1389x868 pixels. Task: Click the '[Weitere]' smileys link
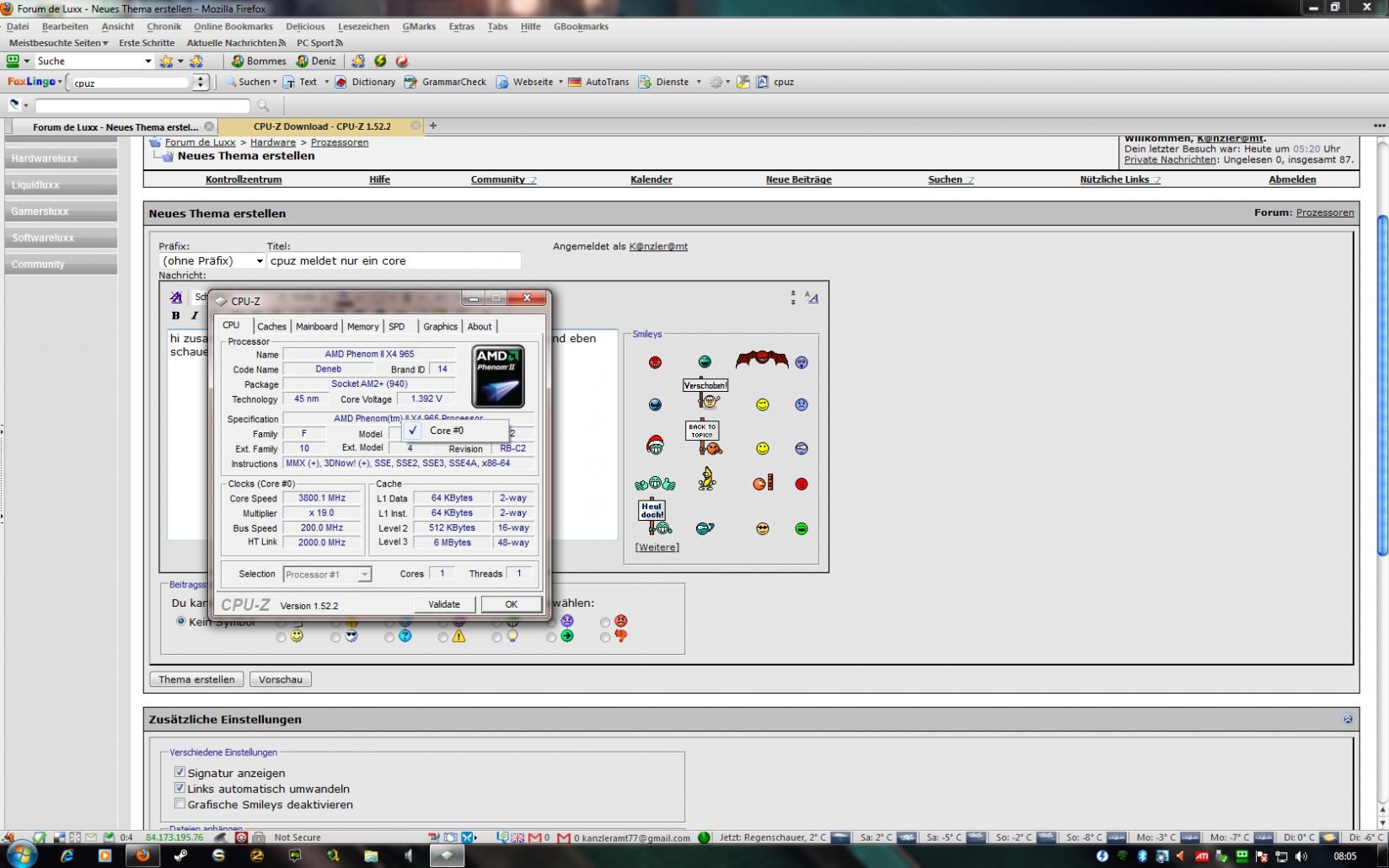pyautogui.click(x=657, y=547)
